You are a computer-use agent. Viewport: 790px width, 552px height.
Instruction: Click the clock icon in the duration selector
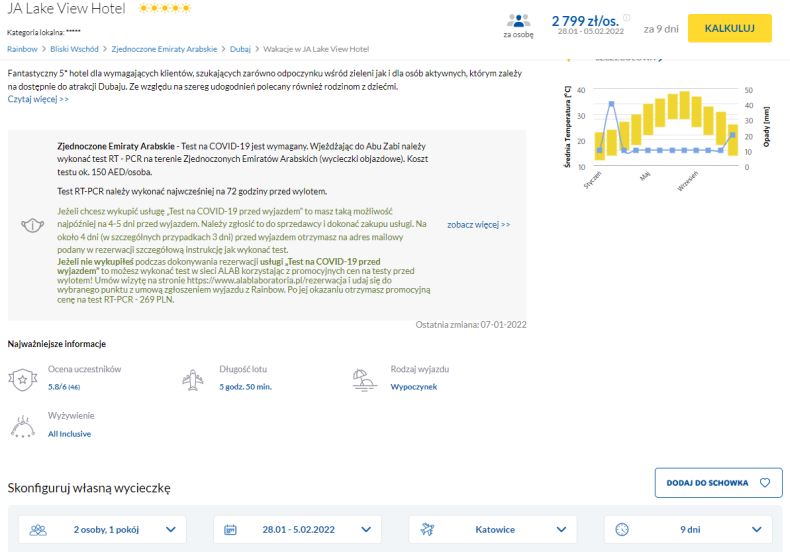622,530
